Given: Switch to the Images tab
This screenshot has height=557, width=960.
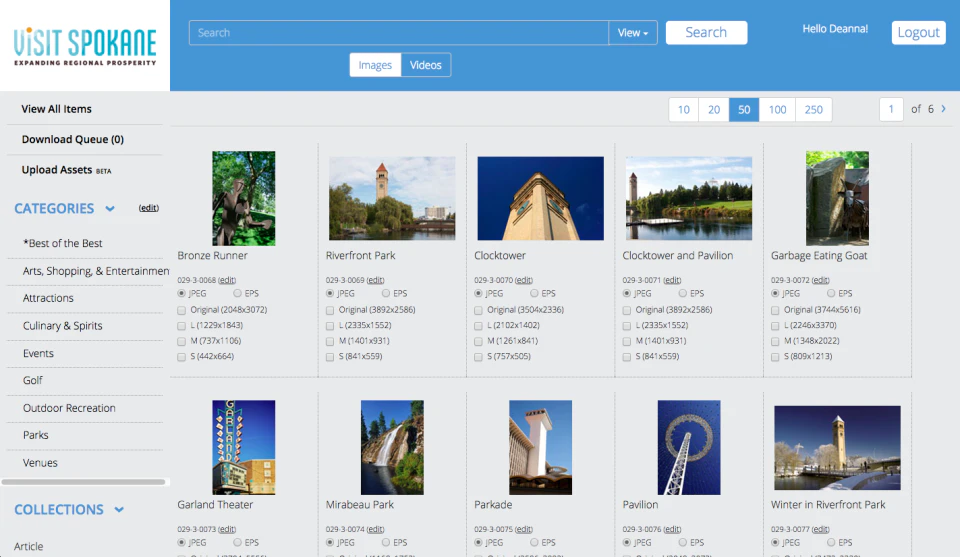Looking at the screenshot, I should 375,65.
